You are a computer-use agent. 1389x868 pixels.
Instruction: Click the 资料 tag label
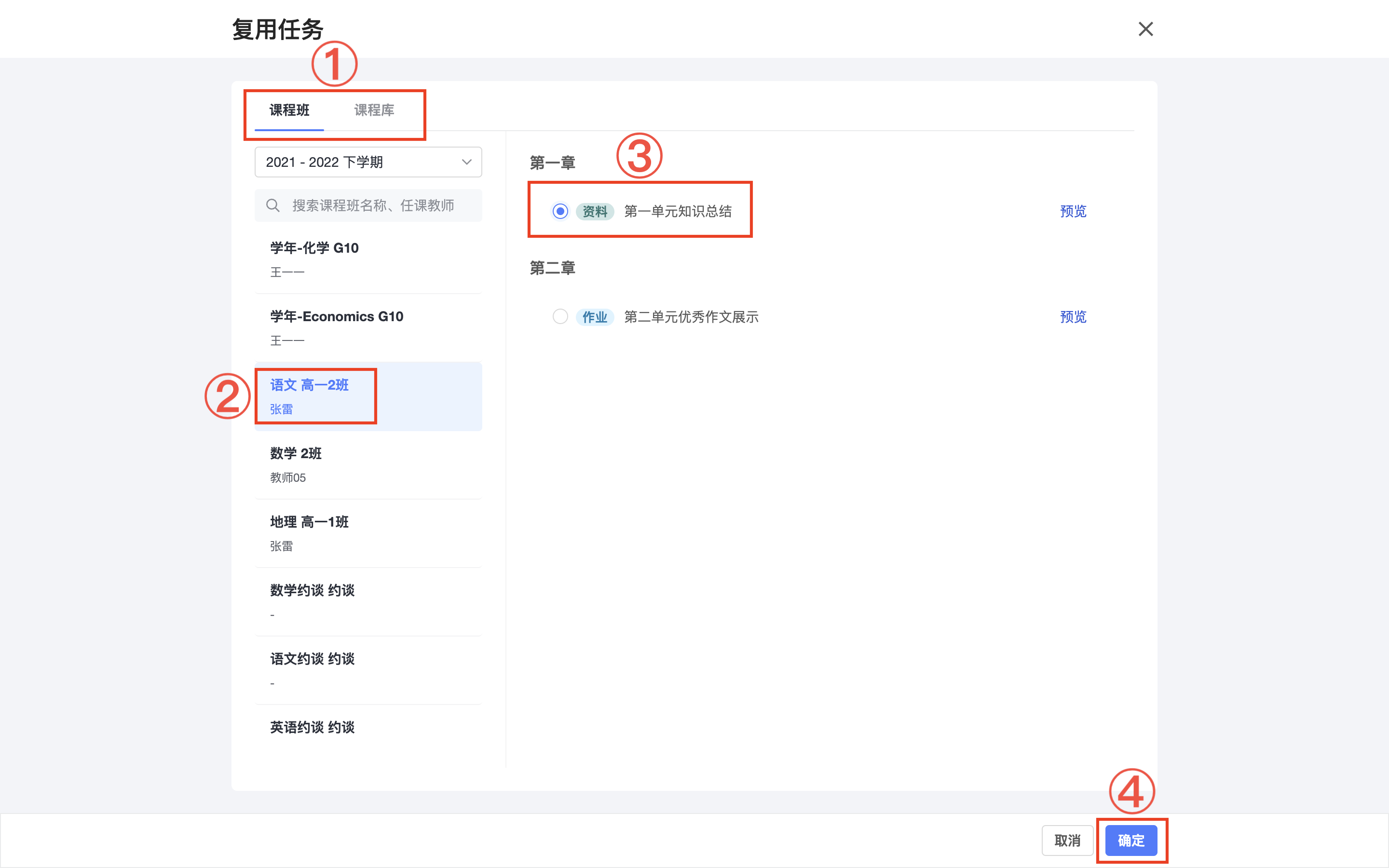point(595,211)
